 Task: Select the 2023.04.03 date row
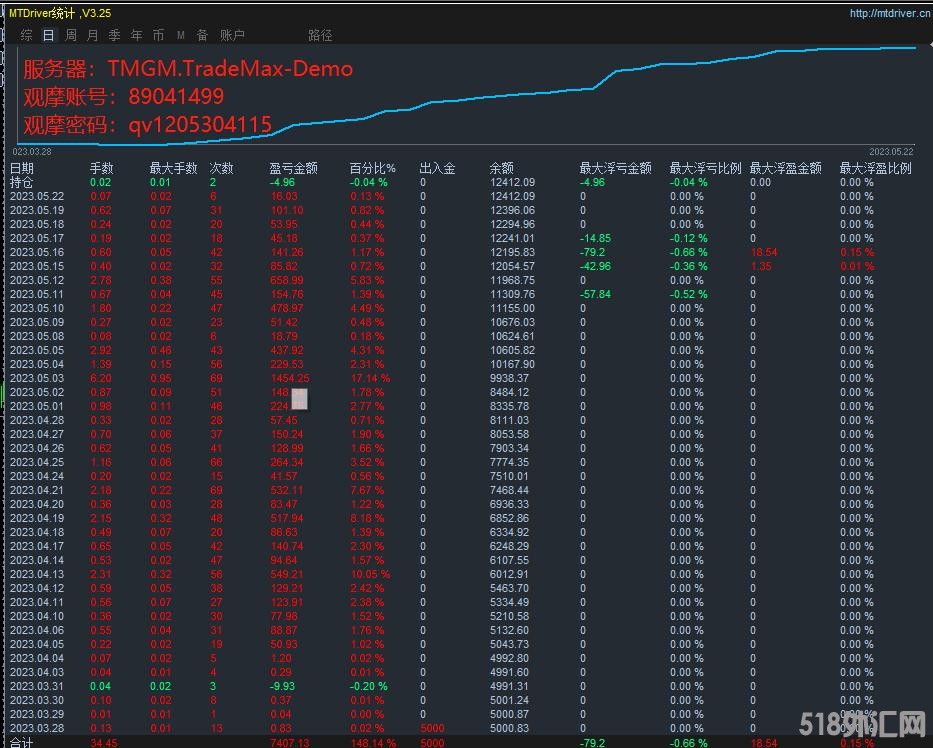click(x=37, y=672)
